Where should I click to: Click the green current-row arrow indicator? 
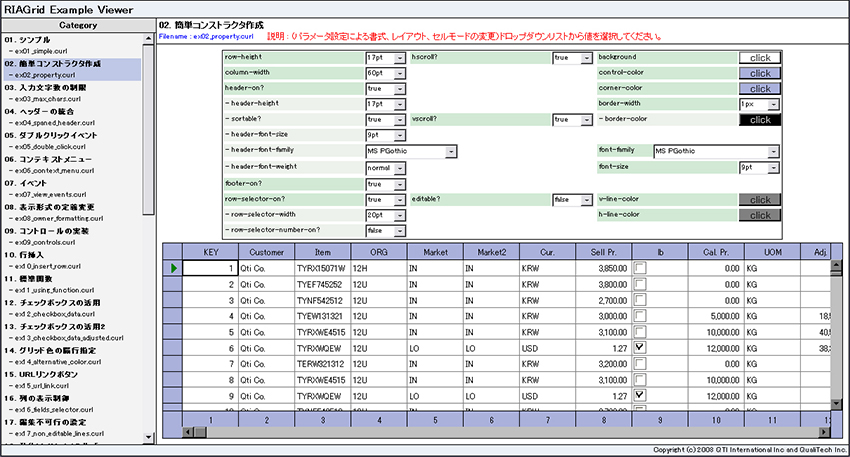click(175, 269)
